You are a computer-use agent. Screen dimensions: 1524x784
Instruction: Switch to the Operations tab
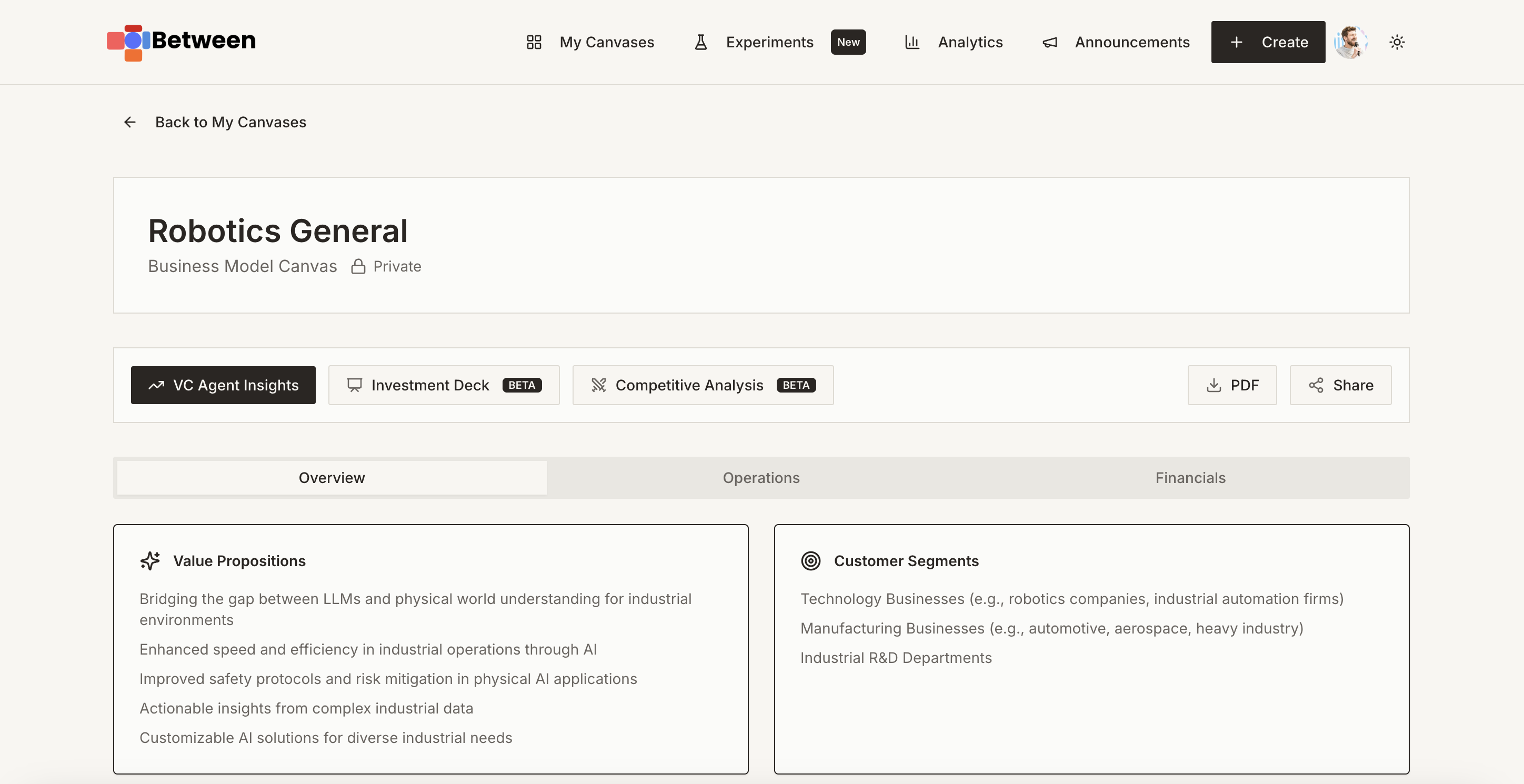pyautogui.click(x=761, y=477)
